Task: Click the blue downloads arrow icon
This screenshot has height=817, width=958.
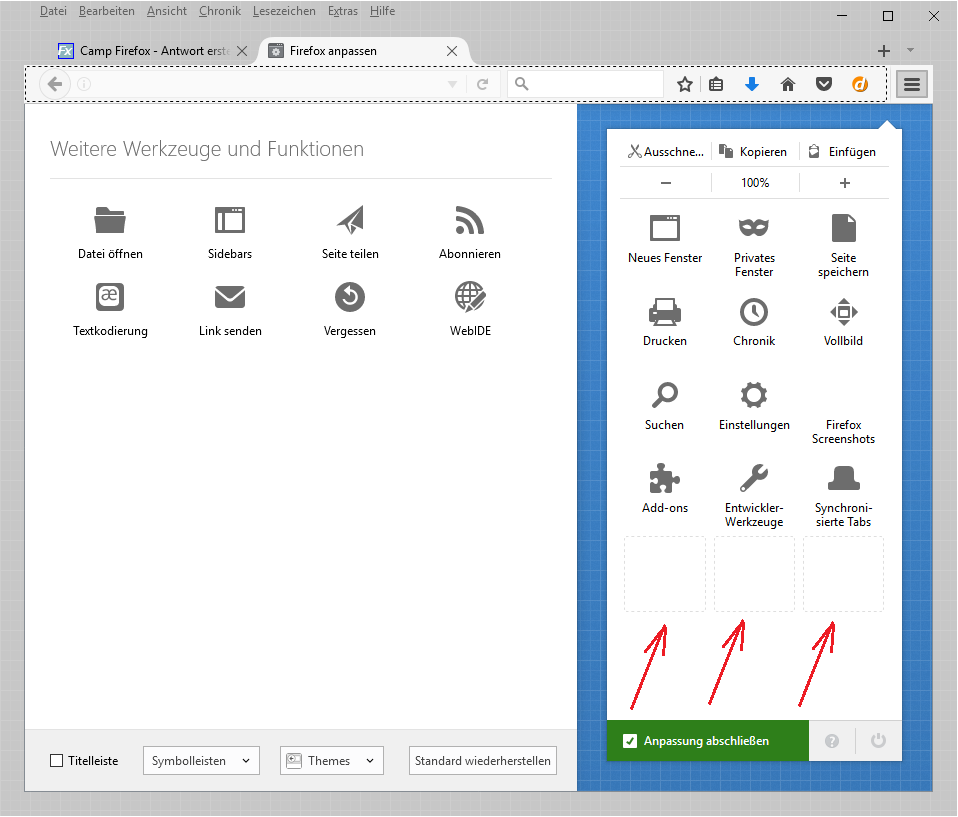Action: (752, 84)
